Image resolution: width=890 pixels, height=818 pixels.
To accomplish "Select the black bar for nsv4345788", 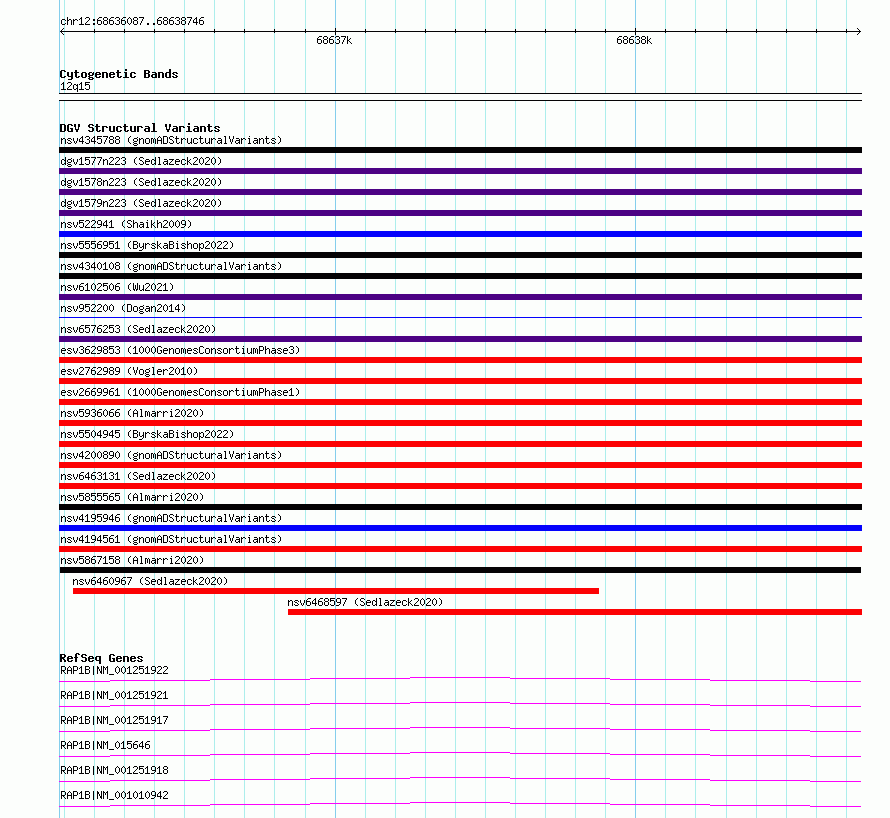I will [x=460, y=150].
